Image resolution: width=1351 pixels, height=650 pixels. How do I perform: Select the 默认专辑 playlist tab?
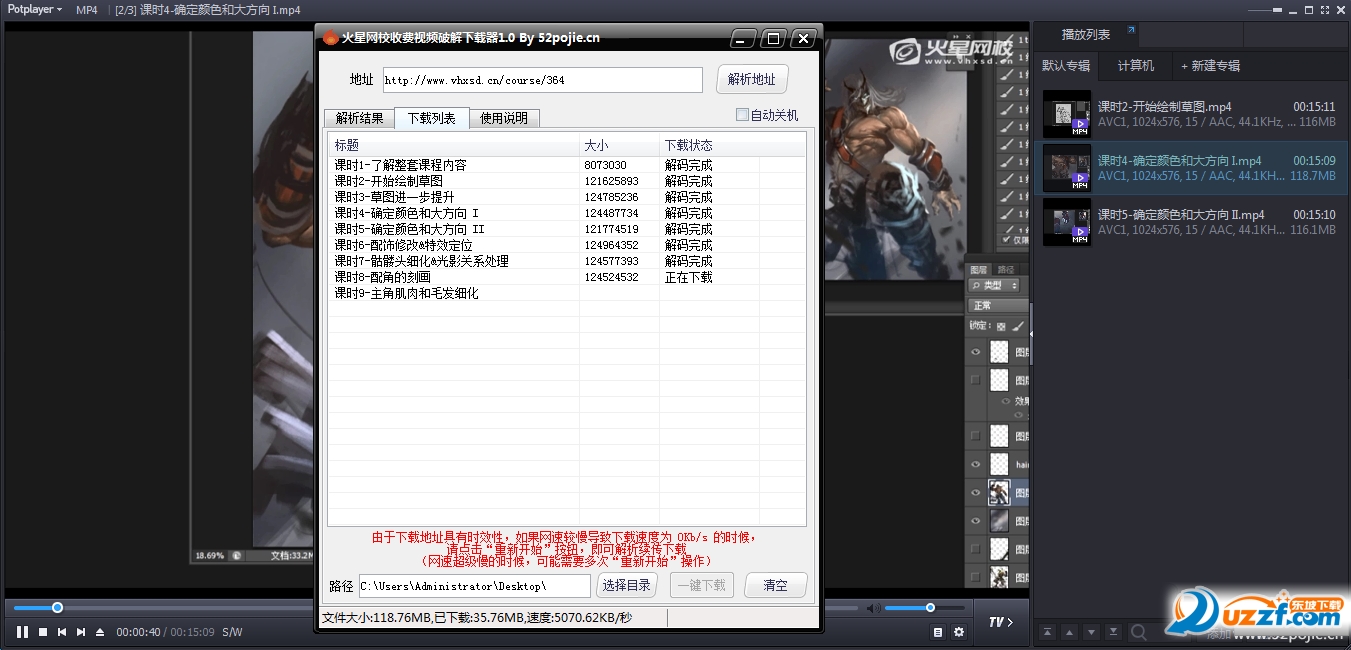[1066, 65]
